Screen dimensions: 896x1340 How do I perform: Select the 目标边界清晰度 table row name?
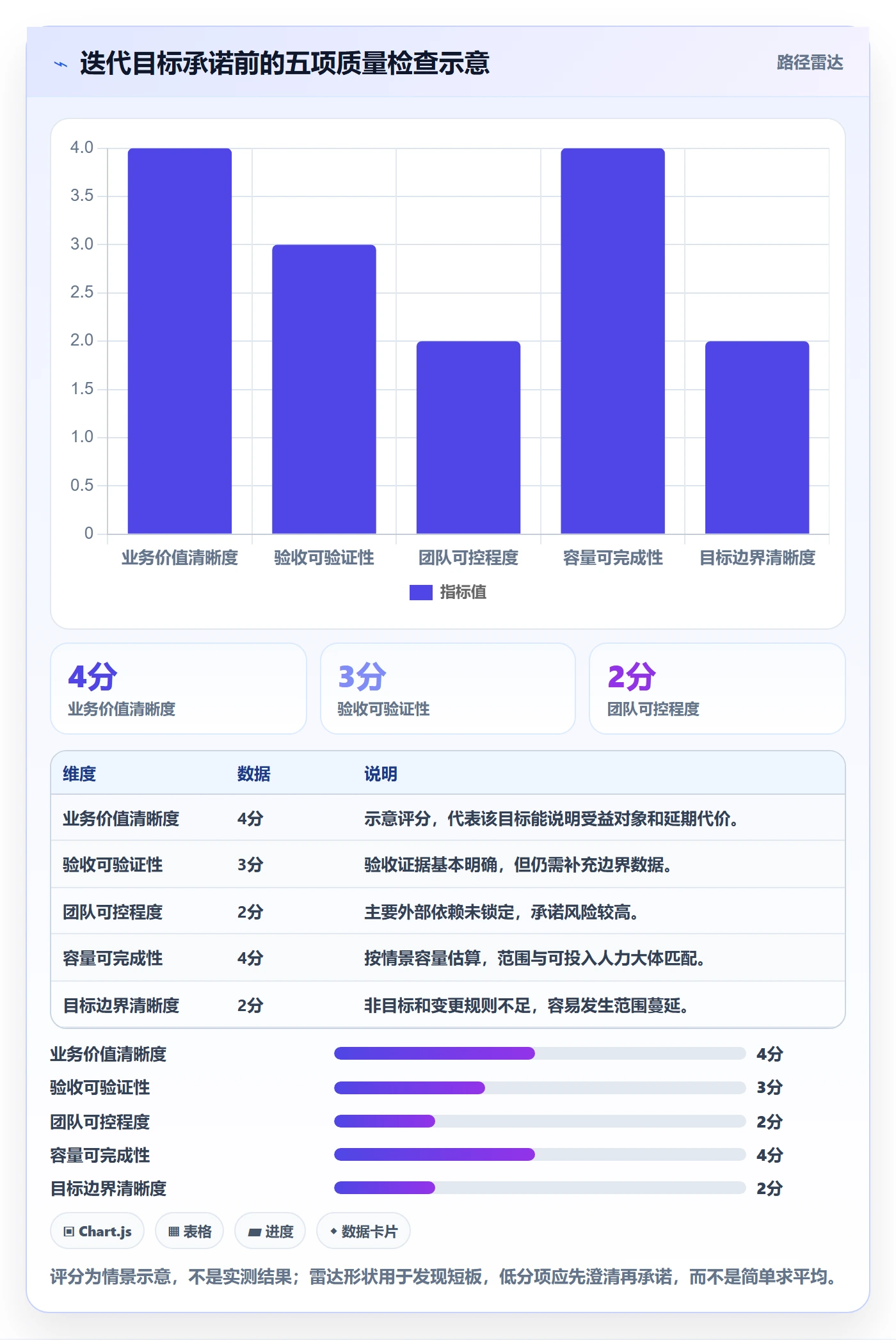121,1005
